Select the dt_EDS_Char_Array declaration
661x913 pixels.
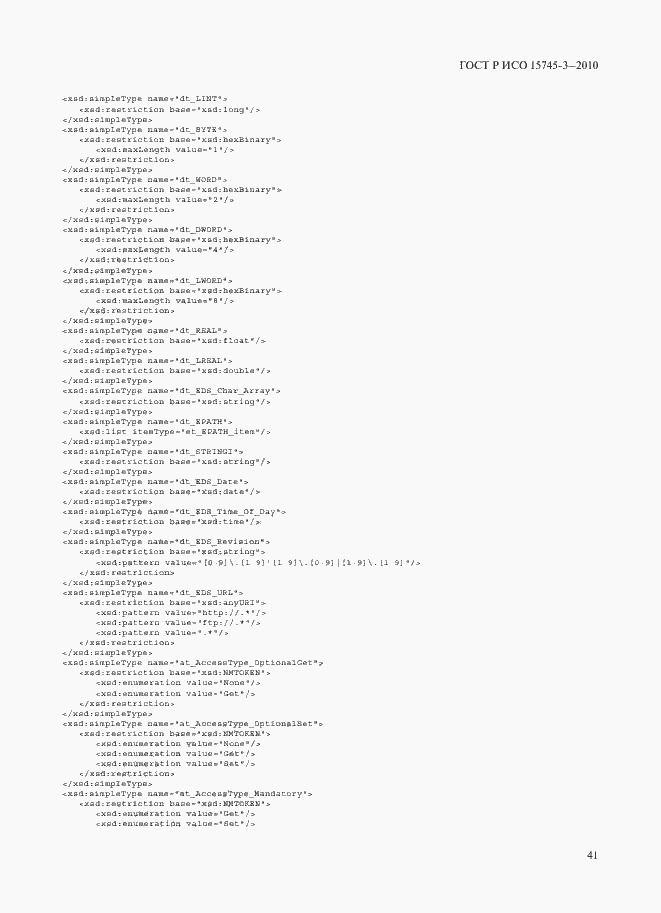click(171, 391)
